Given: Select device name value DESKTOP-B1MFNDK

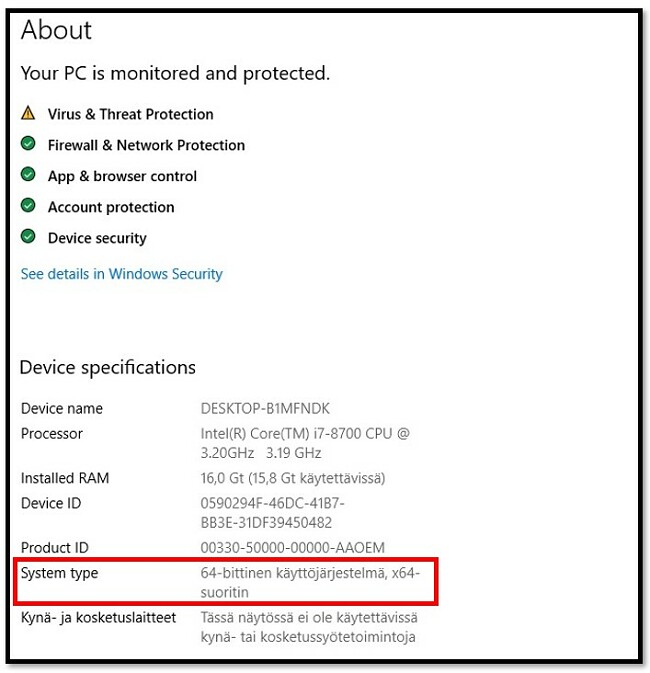Looking at the screenshot, I should coord(265,408).
